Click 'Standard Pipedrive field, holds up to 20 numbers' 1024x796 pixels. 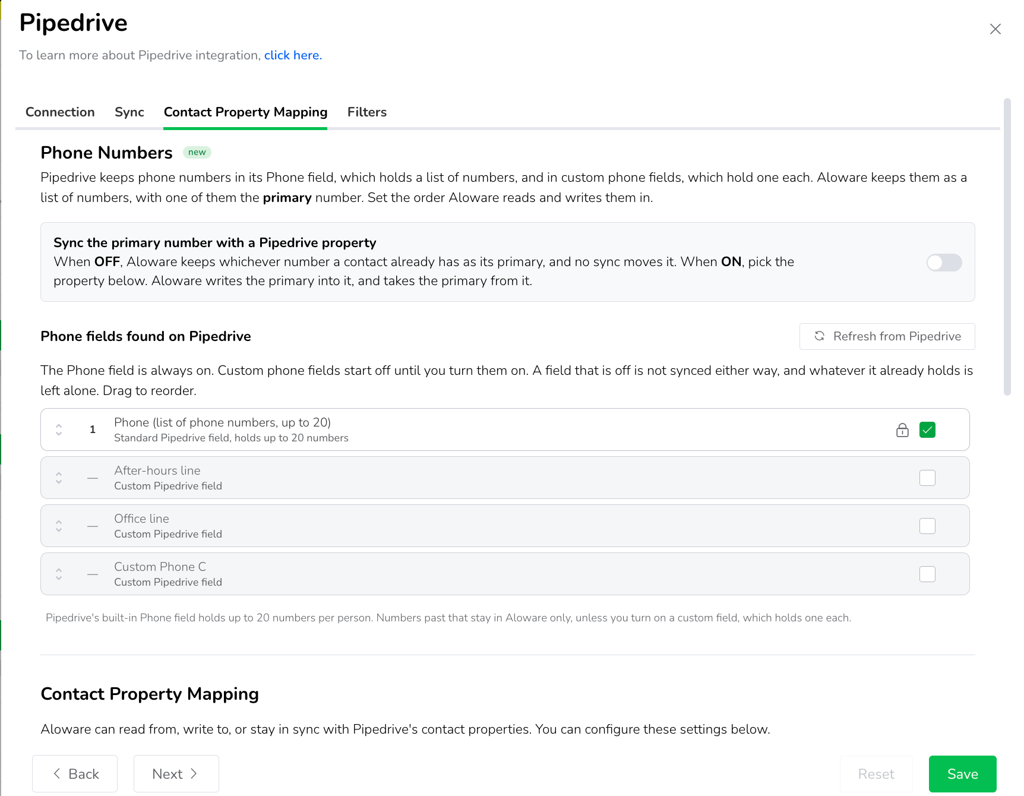coord(231,438)
